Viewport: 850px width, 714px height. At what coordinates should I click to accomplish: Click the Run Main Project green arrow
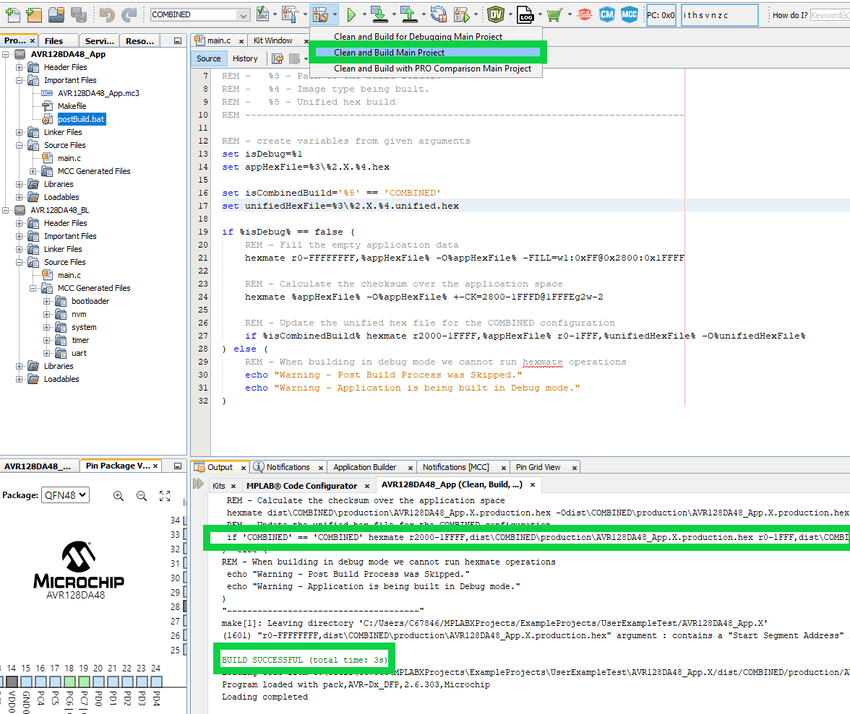click(x=351, y=15)
